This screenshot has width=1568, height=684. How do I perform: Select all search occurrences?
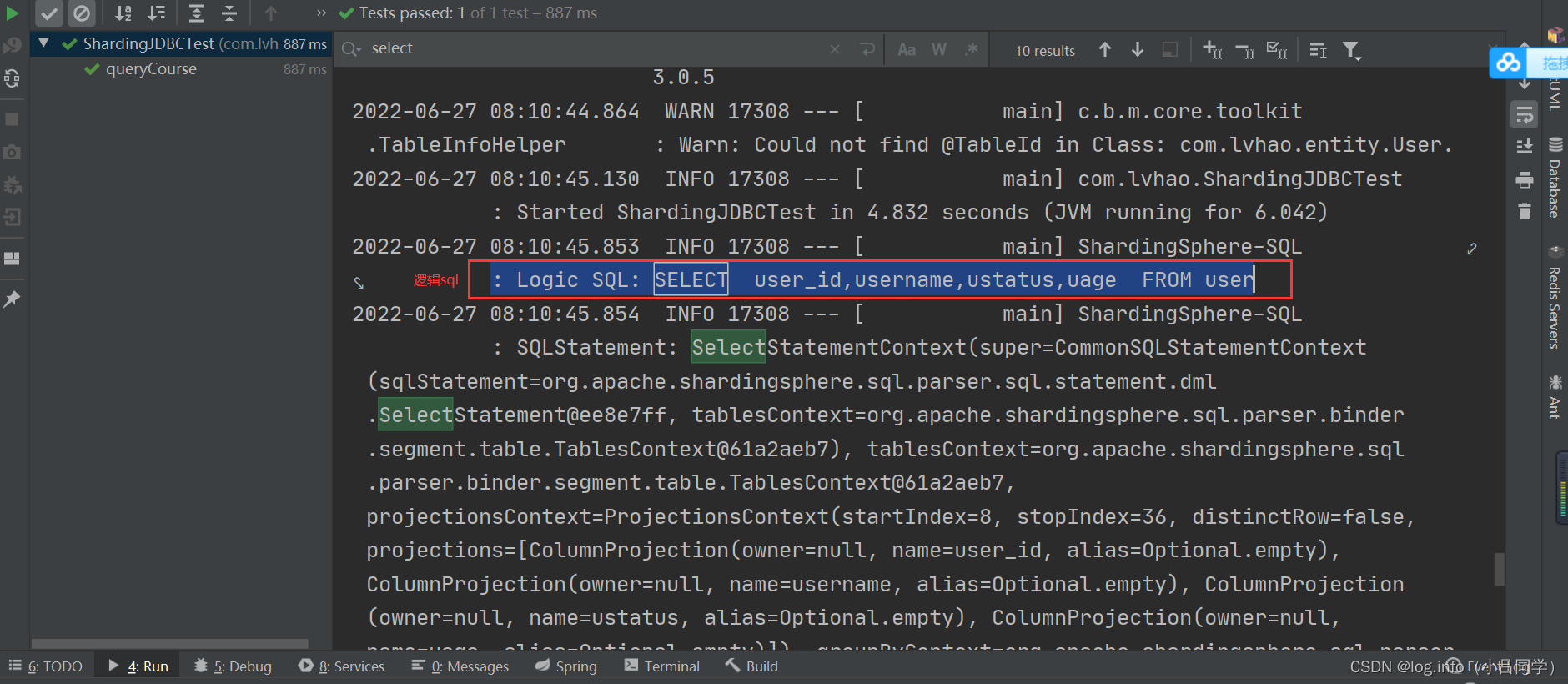1277,51
